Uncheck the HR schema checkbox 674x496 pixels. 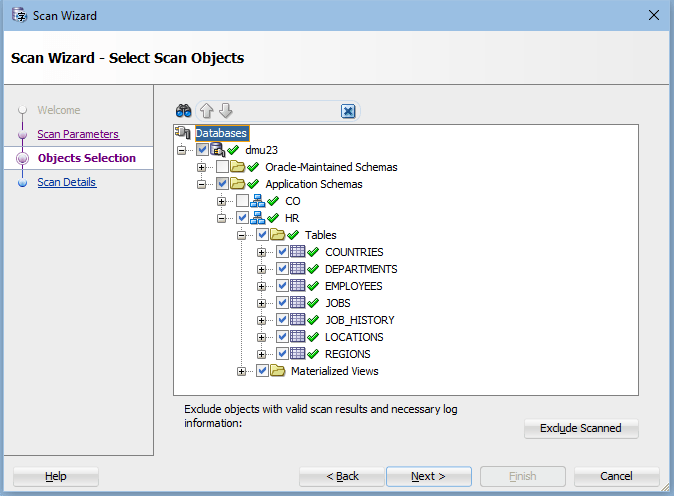242,217
